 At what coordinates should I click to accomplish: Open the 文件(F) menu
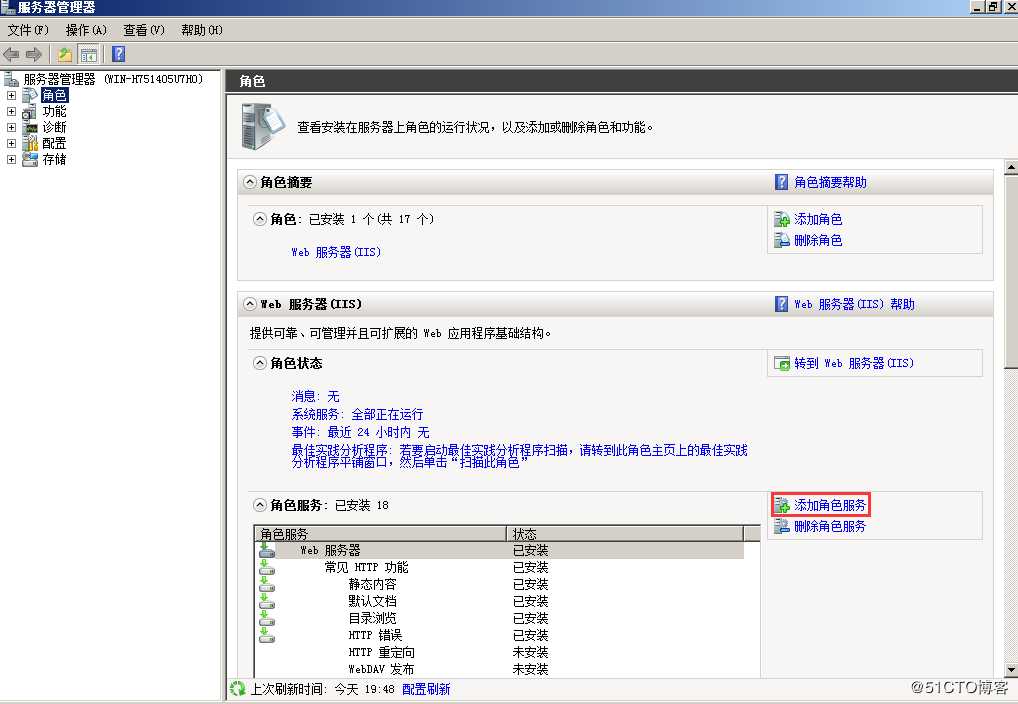click(x=28, y=30)
